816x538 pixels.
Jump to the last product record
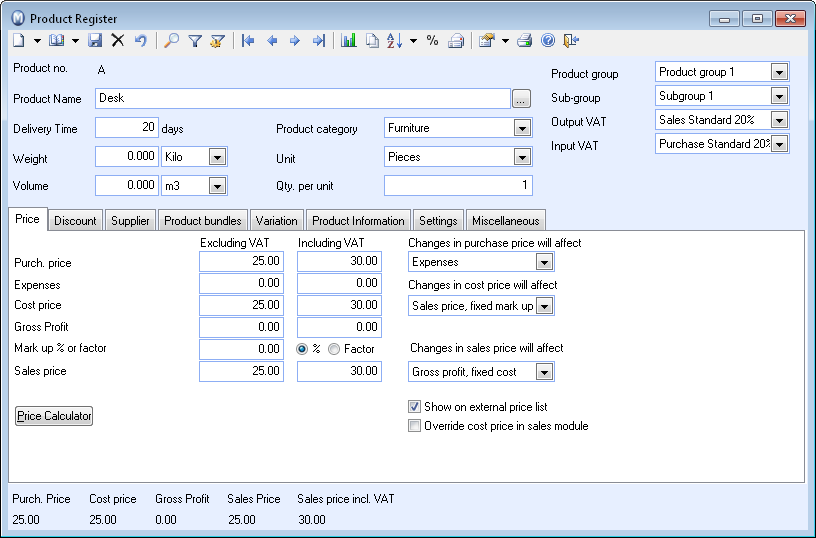point(319,41)
